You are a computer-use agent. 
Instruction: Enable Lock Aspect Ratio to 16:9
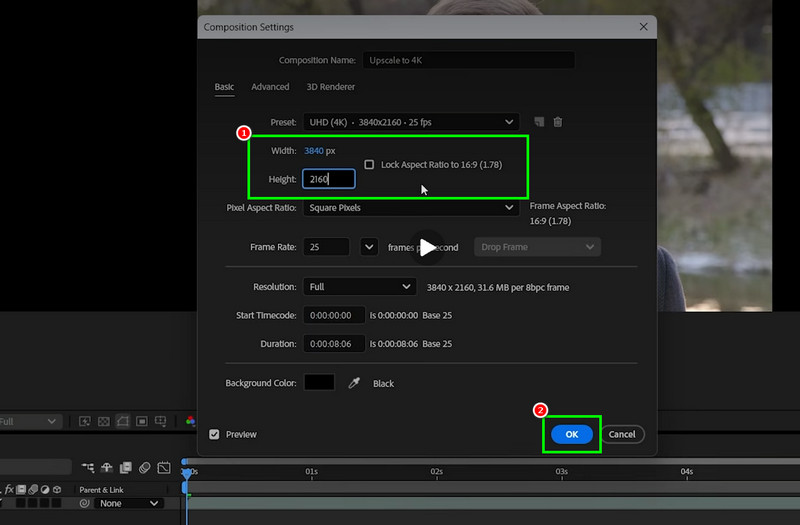(369, 164)
